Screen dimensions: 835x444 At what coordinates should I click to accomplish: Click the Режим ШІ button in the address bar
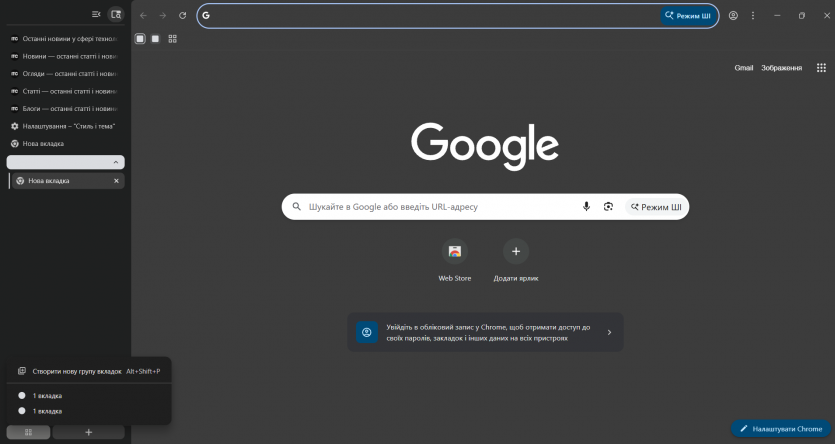[687, 15]
